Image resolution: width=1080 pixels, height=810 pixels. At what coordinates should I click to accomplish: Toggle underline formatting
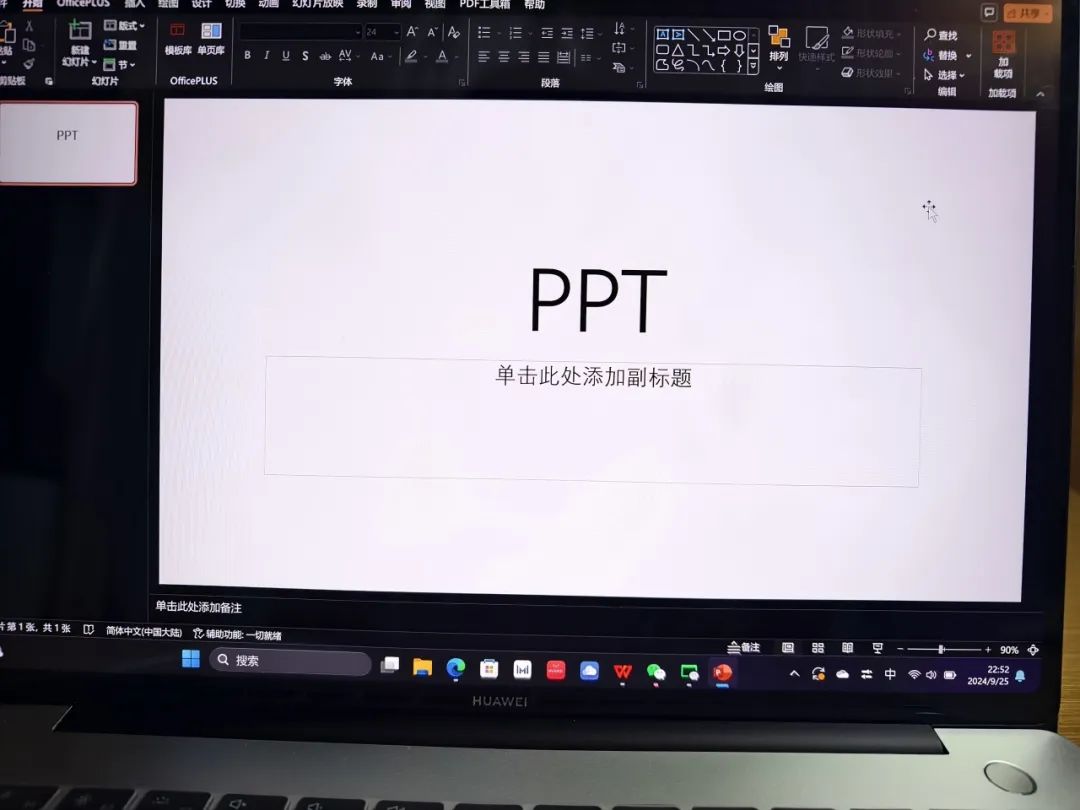(x=286, y=55)
